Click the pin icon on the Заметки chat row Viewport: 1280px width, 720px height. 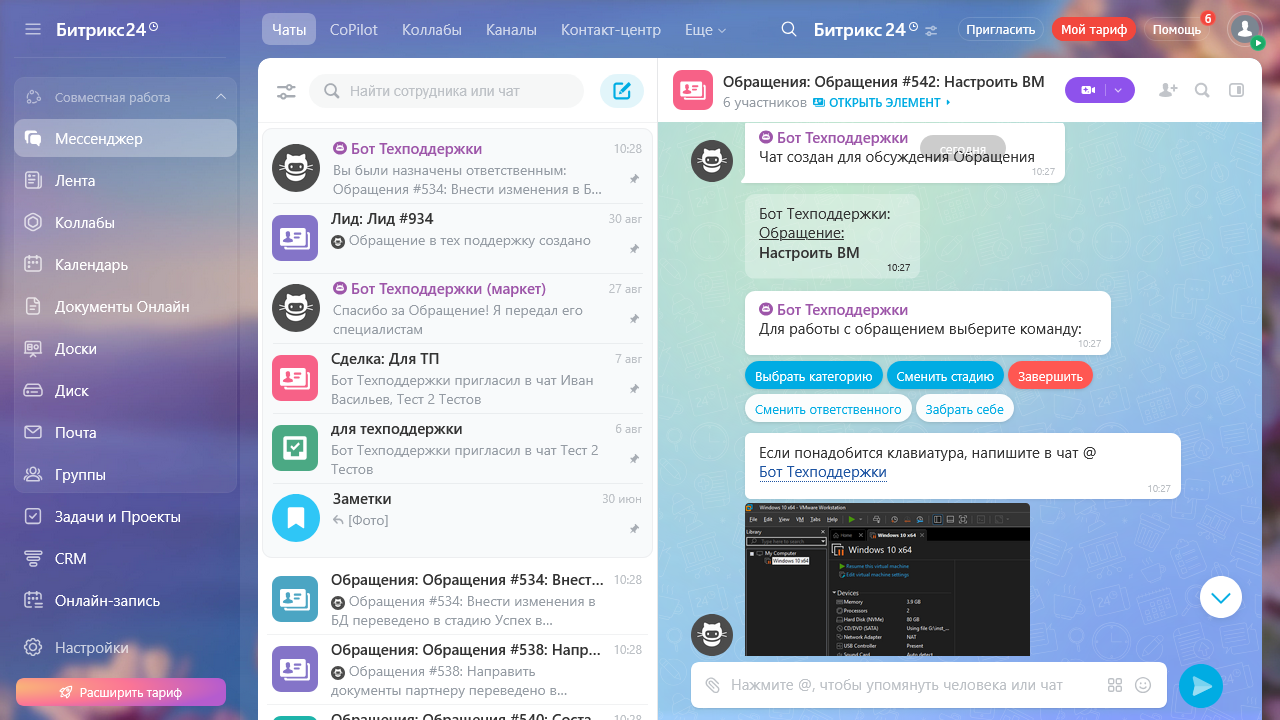[x=634, y=528]
